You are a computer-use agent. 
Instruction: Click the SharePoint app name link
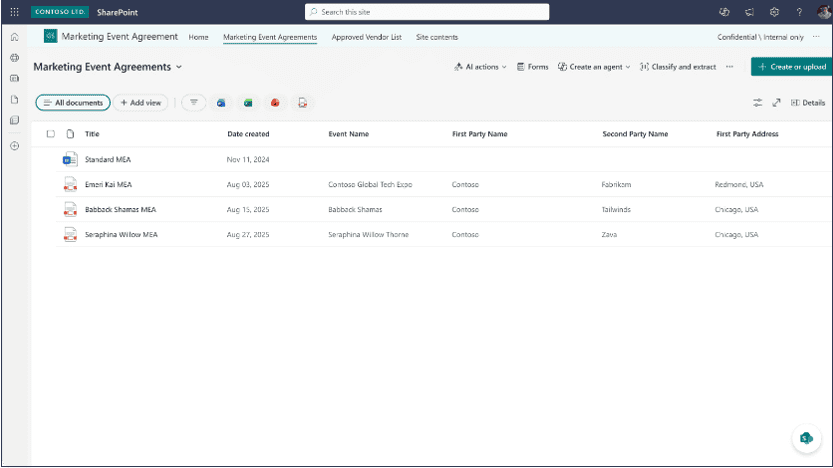(x=117, y=12)
